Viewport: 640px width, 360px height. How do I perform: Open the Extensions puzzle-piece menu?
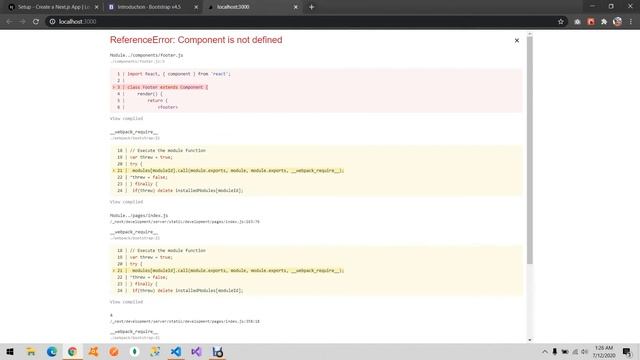coord(604,22)
